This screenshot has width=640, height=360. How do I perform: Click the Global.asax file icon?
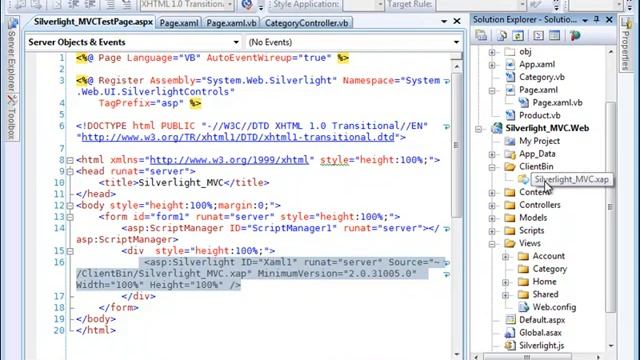[510, 333]
